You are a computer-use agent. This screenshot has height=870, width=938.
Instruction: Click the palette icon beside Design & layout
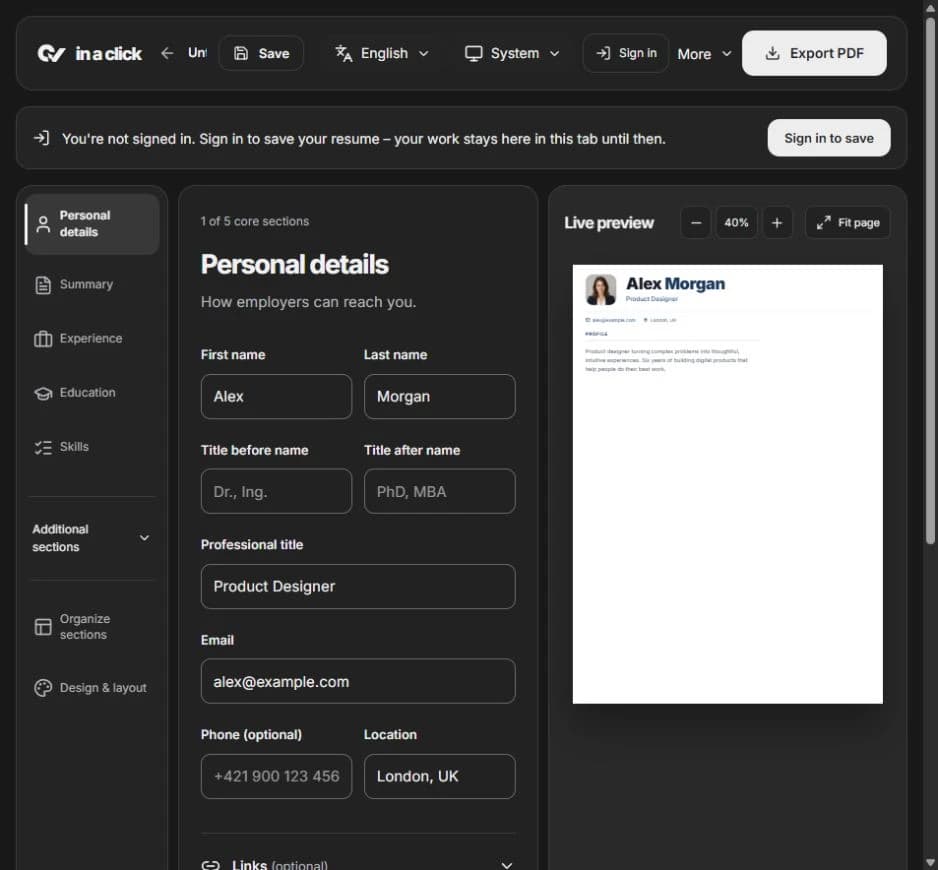pyautogui.click(x=43, y=688)
